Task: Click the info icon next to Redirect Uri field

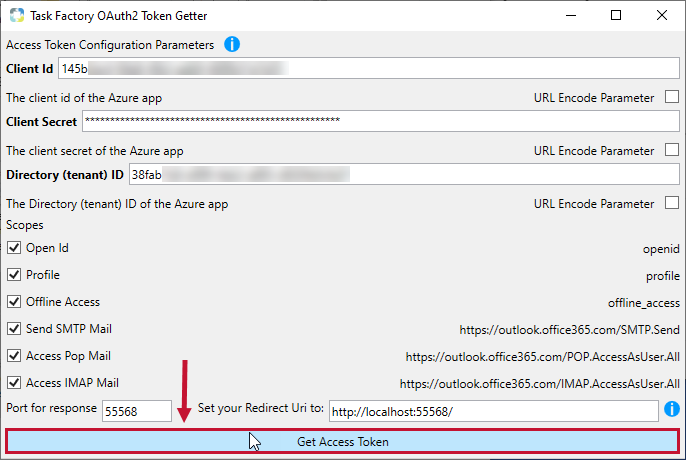Action: 672,409
